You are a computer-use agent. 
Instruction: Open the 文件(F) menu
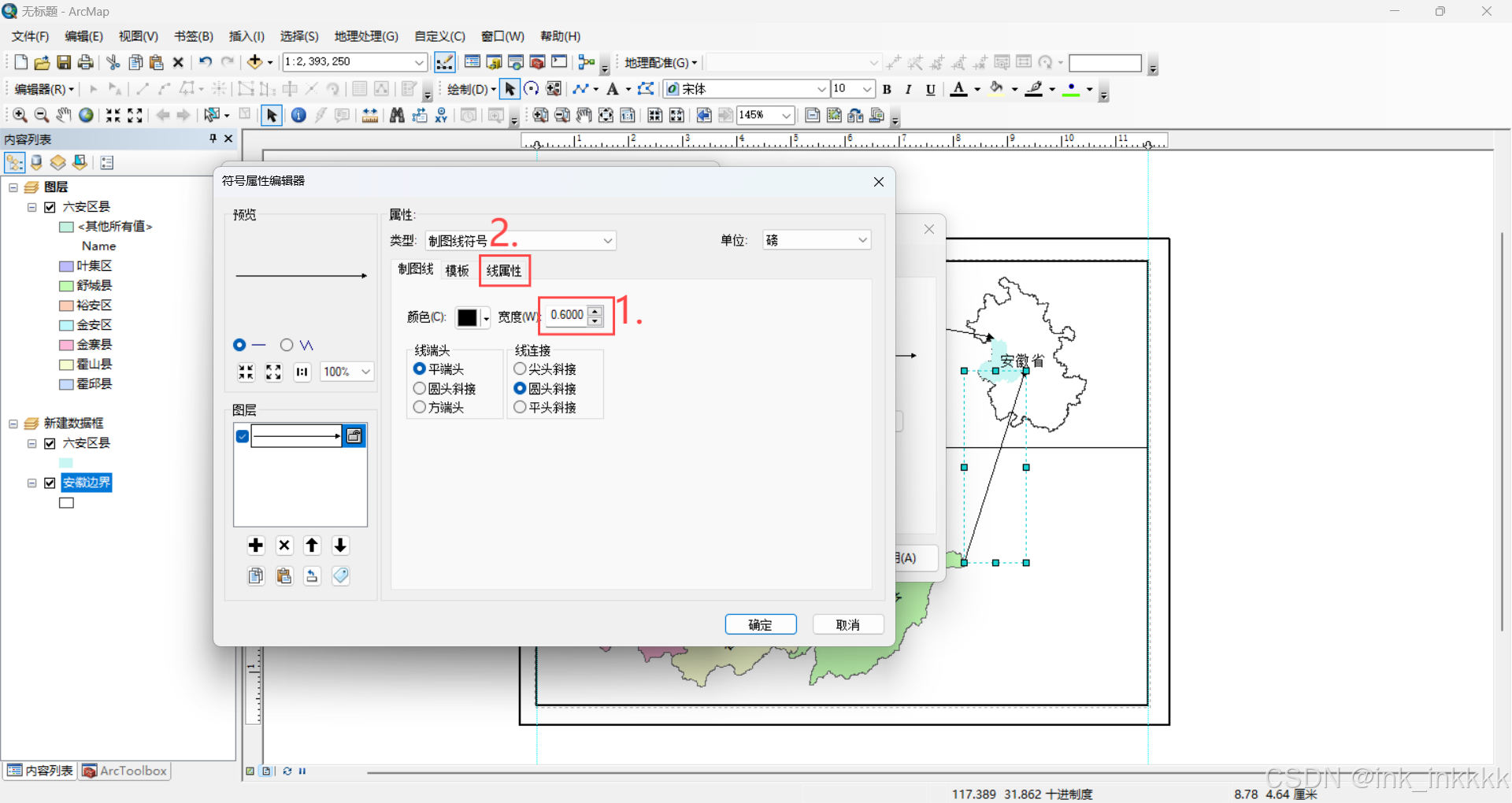pyautogui.click(x=31, y=36)
